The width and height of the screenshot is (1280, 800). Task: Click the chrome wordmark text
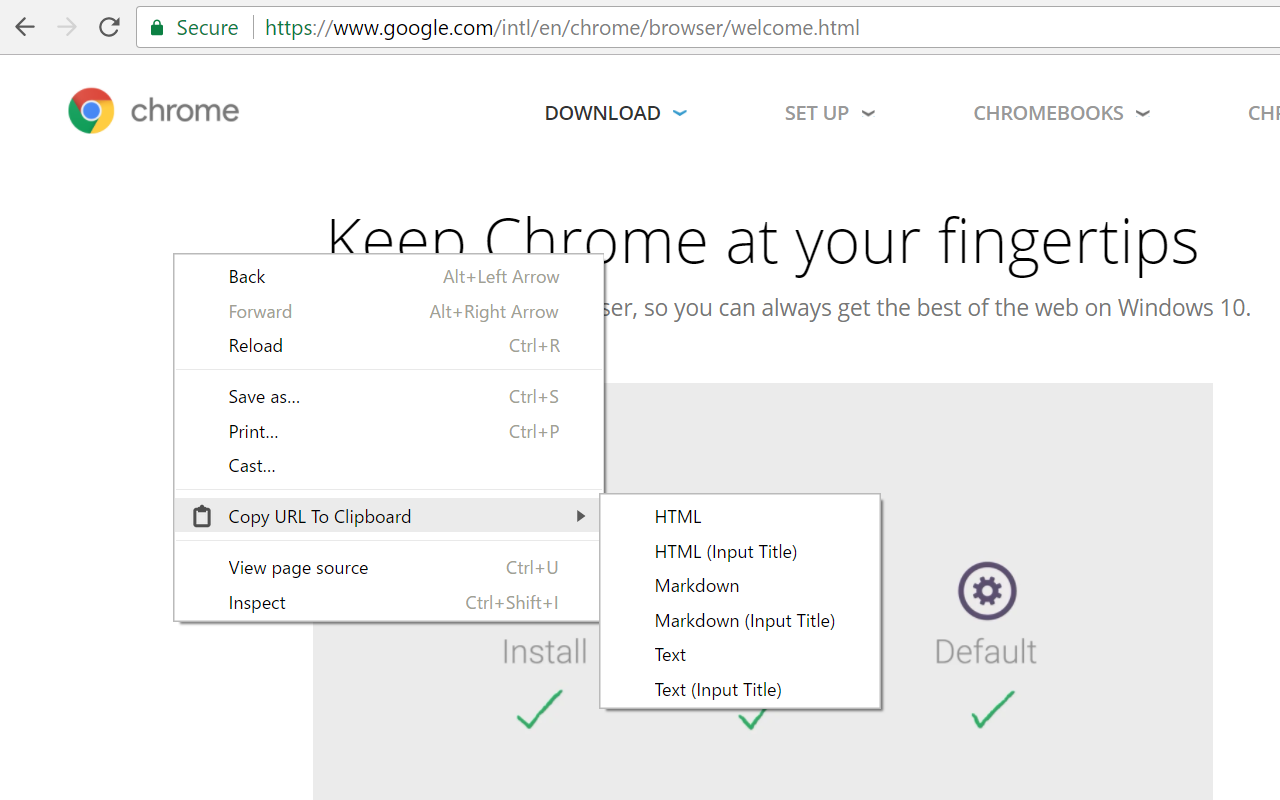(x=185, y=111)
